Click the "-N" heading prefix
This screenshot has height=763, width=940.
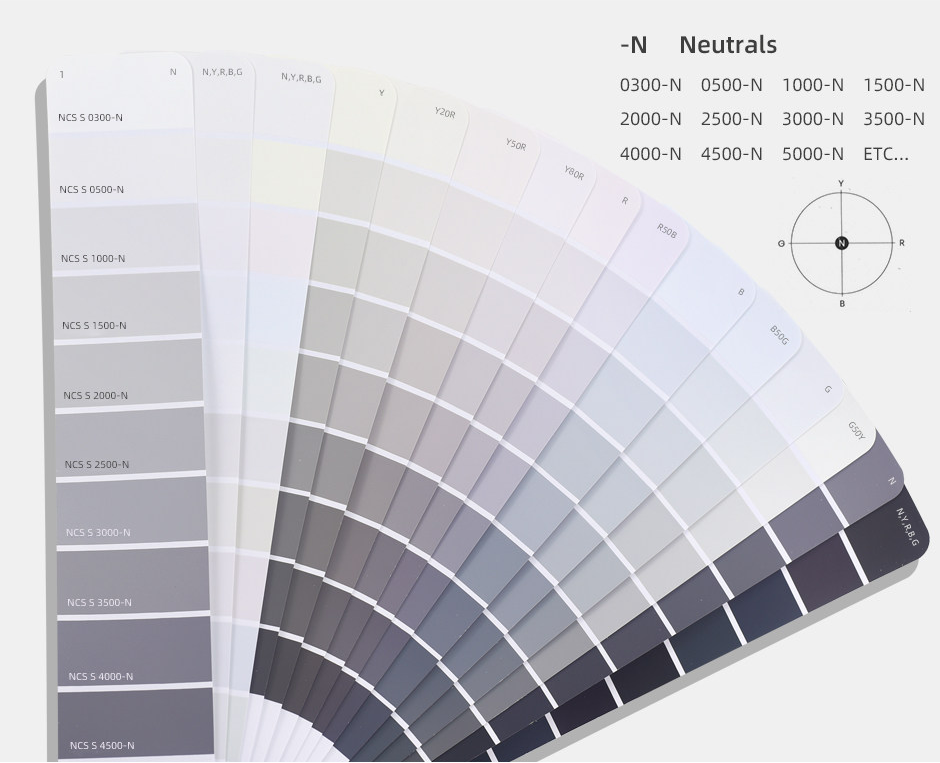coord(634,45)
